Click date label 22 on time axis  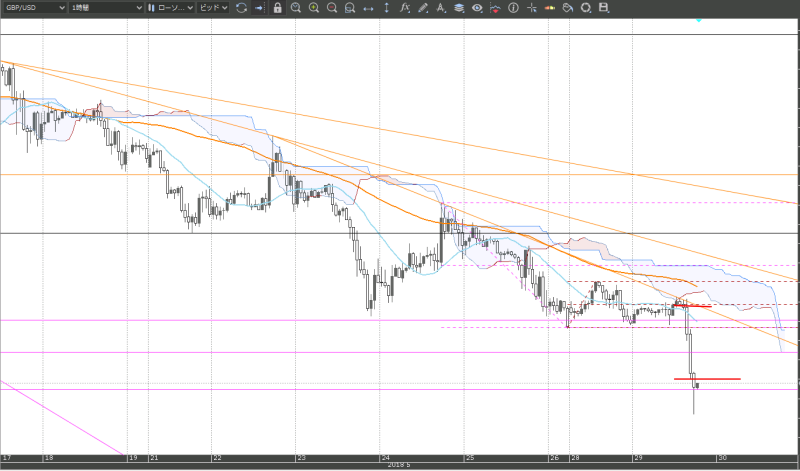[217, 458]
